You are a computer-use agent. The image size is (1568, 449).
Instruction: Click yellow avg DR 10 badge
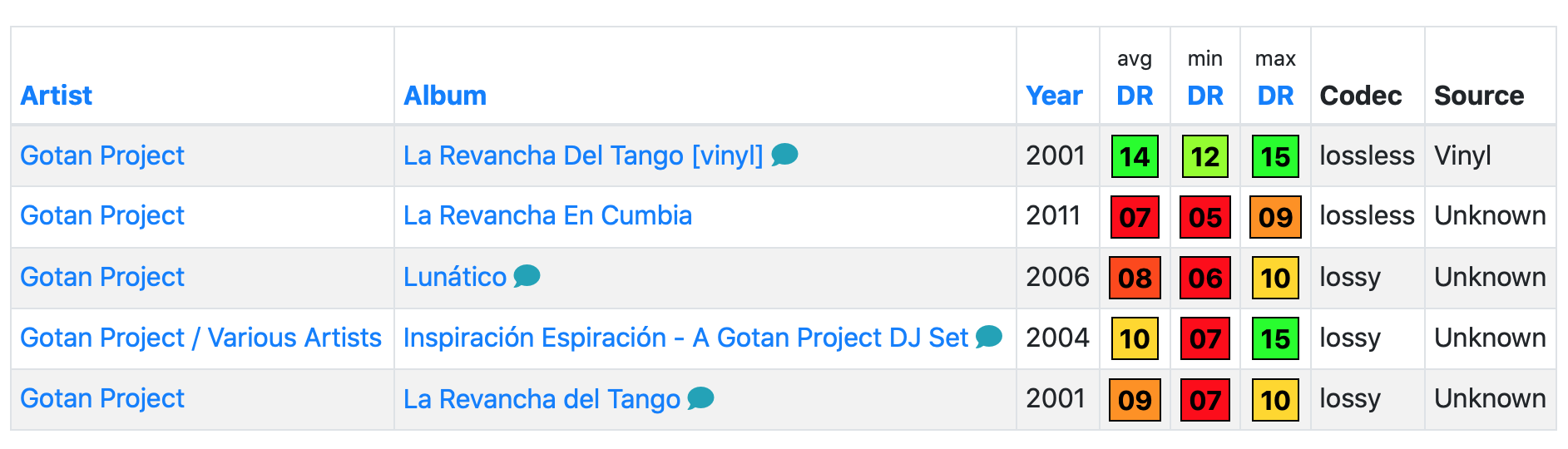pyautogui.click(x=1135, y=338)
